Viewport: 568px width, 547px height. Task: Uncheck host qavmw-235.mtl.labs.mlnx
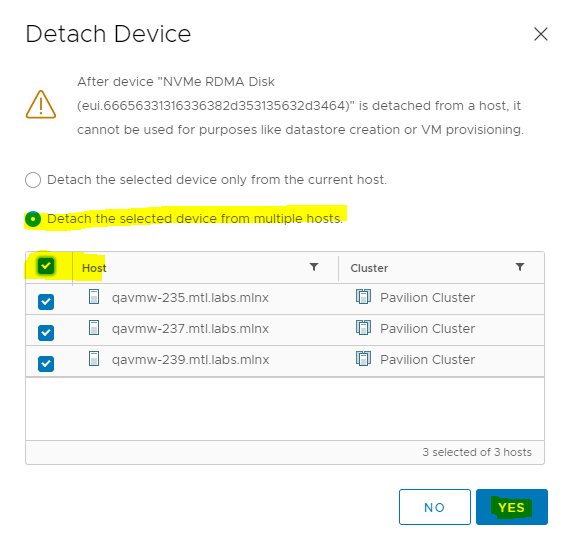click(46, 302)
